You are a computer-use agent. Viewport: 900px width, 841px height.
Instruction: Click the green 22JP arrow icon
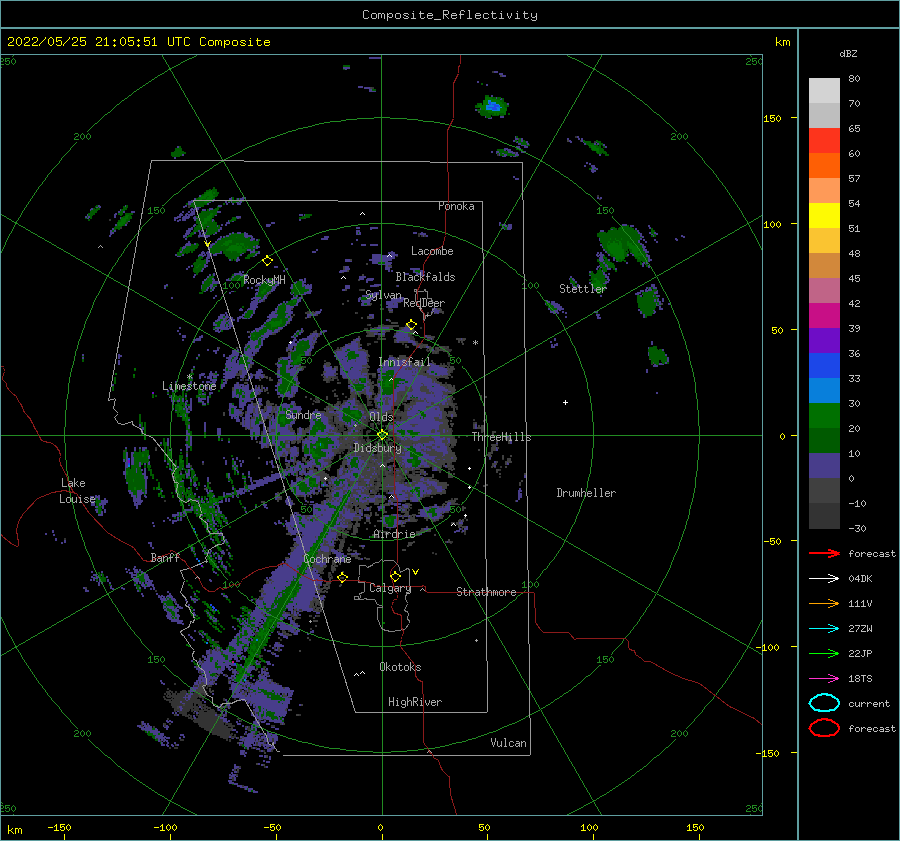pos(824,653)
